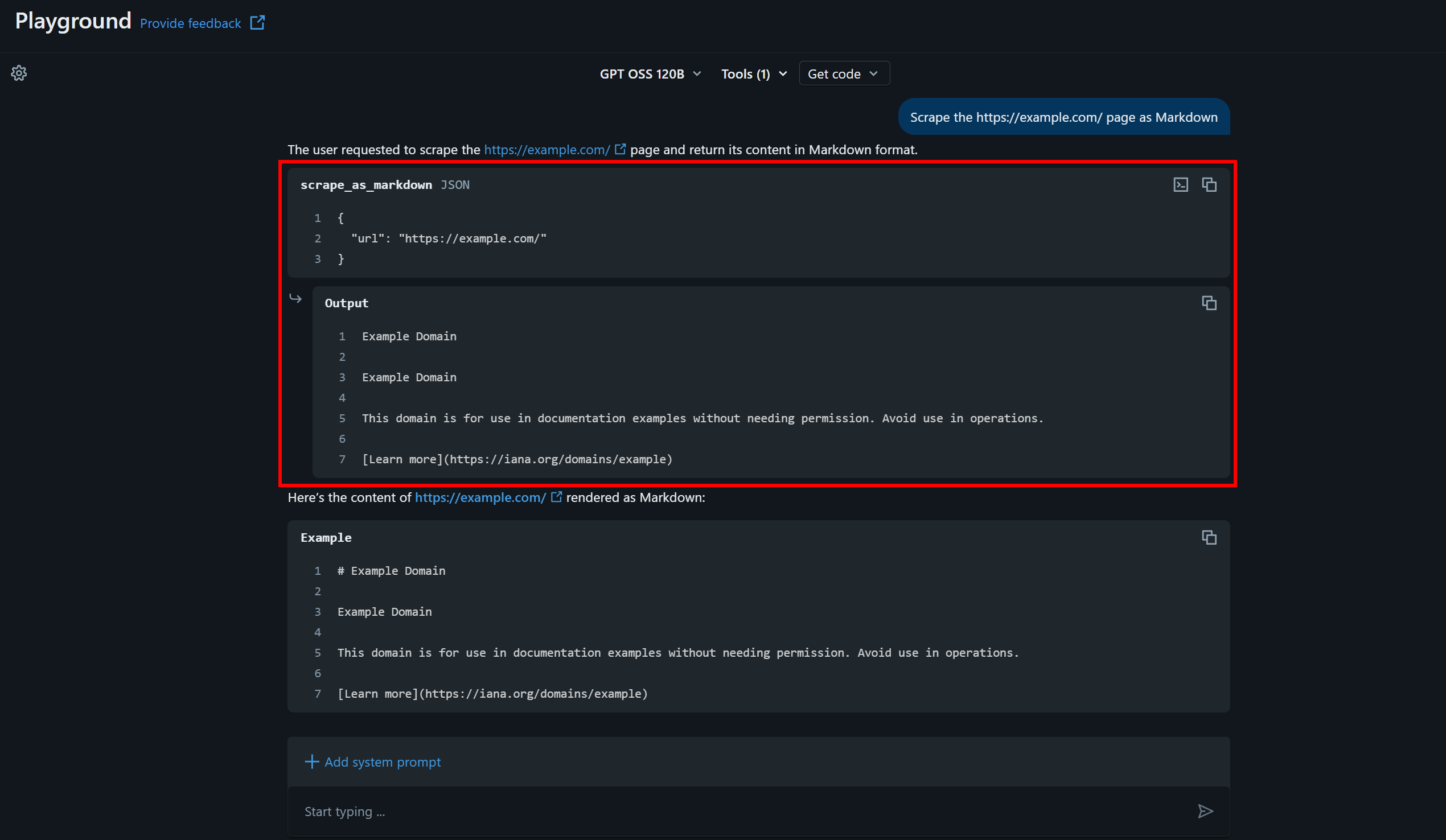Click external link icon after first example.com link
The image size is (1446, 840).
(620, 149)
